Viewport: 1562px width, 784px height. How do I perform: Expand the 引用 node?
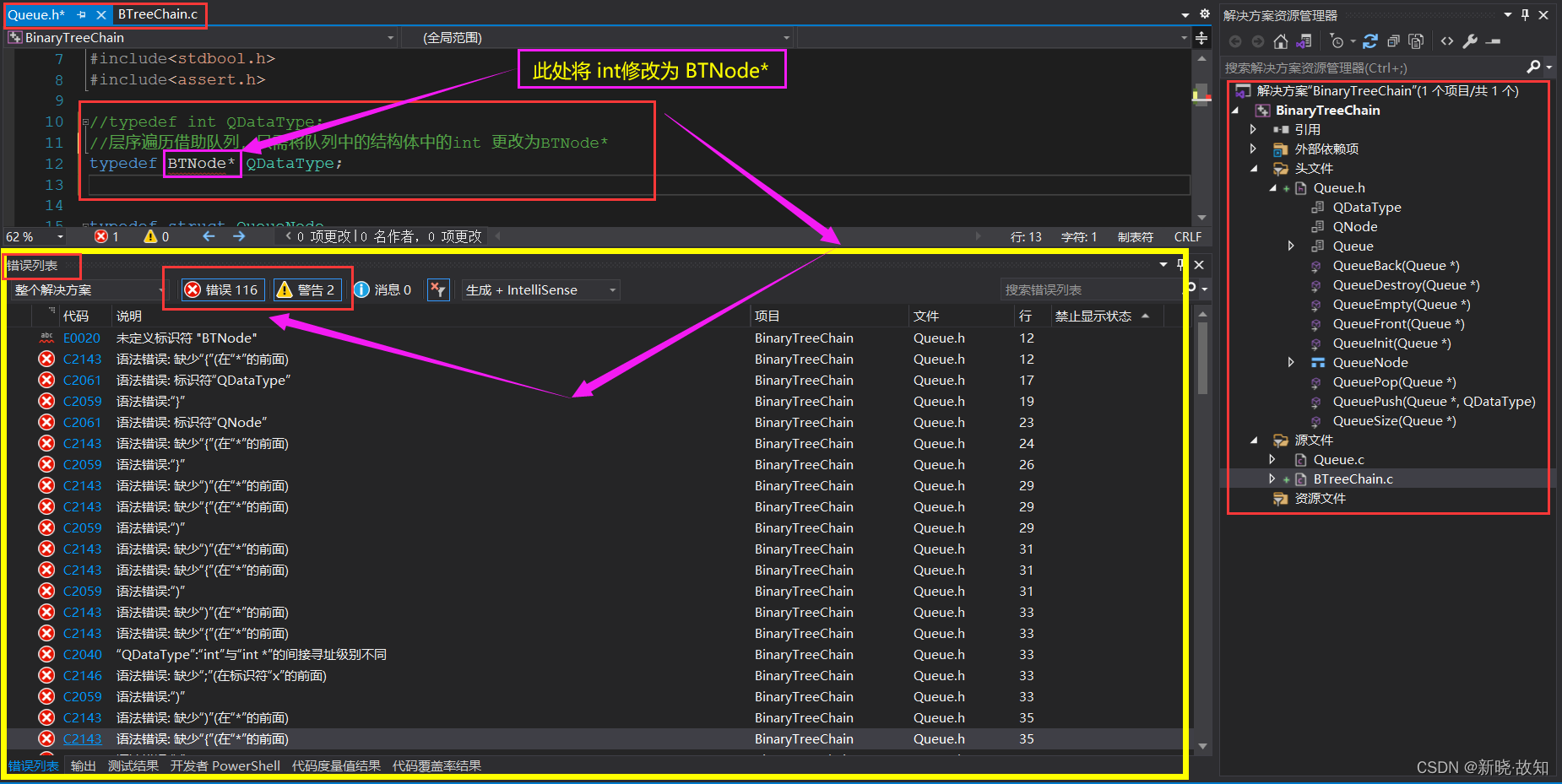[1253, 130]
